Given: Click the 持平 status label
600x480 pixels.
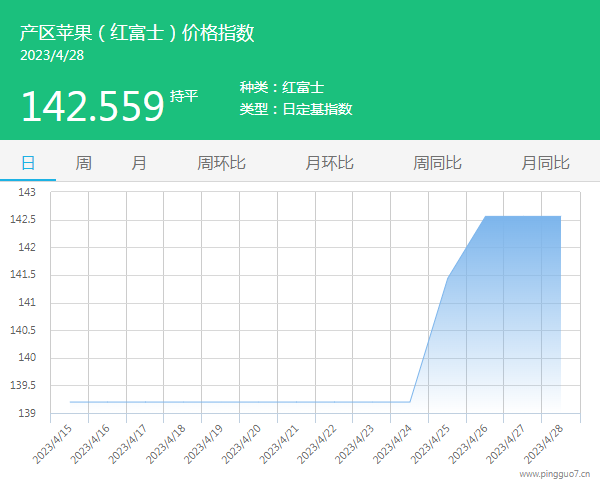Looking at the screenshot, I should (184, 96).
